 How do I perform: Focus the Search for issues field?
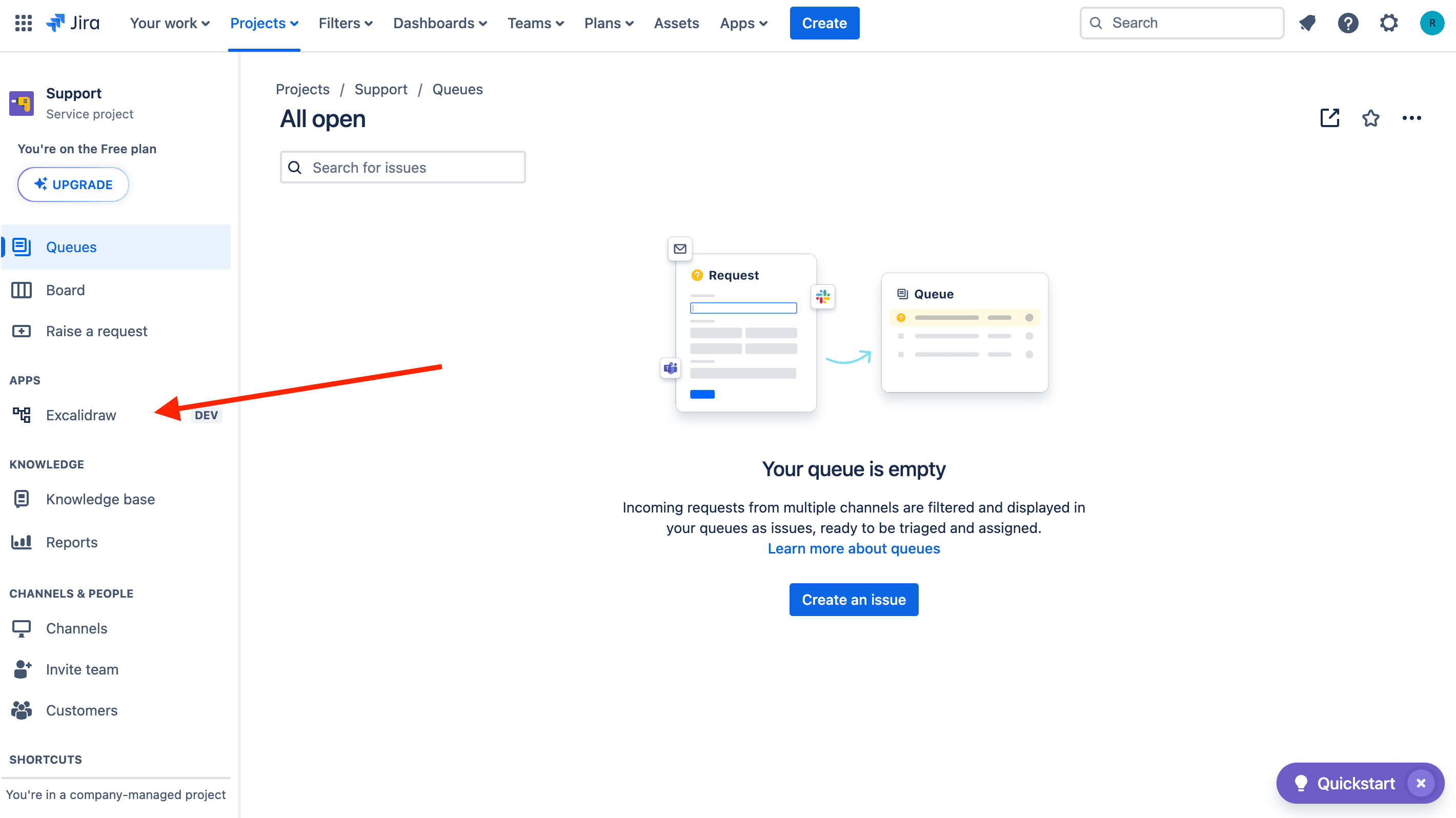[402, 167]
